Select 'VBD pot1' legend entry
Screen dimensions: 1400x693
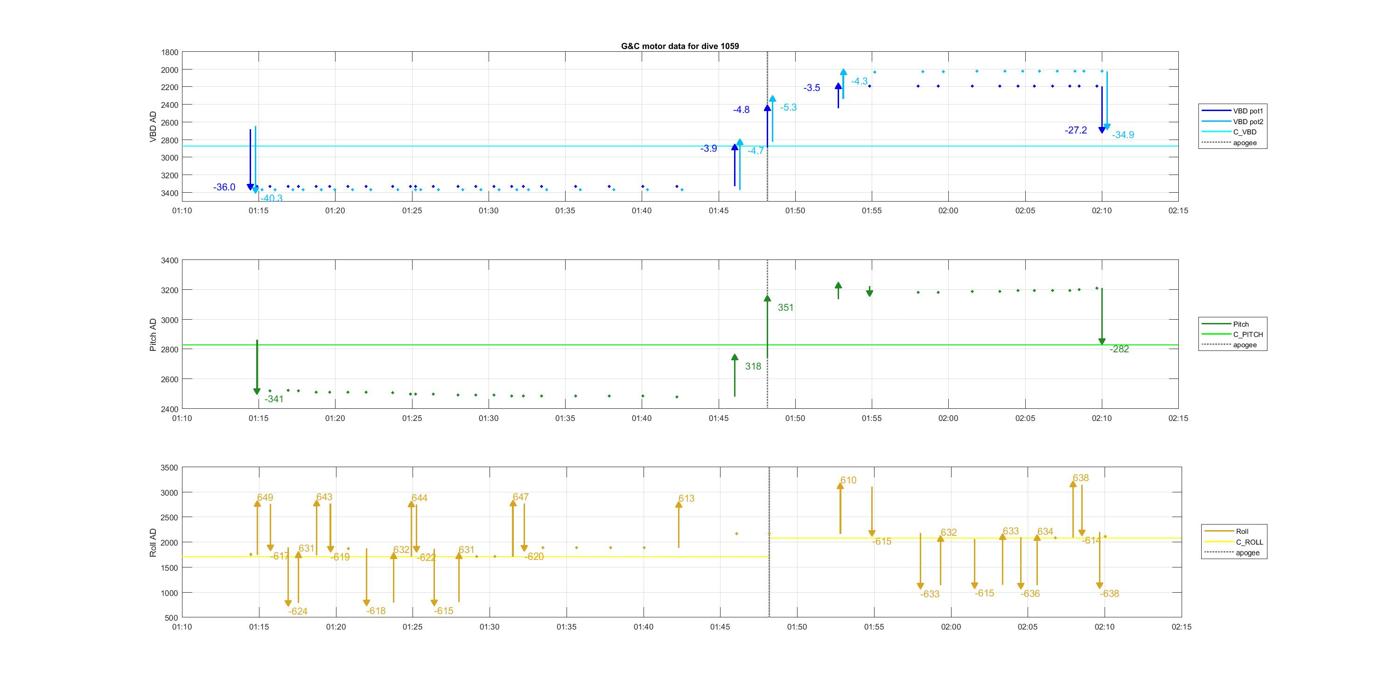1249,110
